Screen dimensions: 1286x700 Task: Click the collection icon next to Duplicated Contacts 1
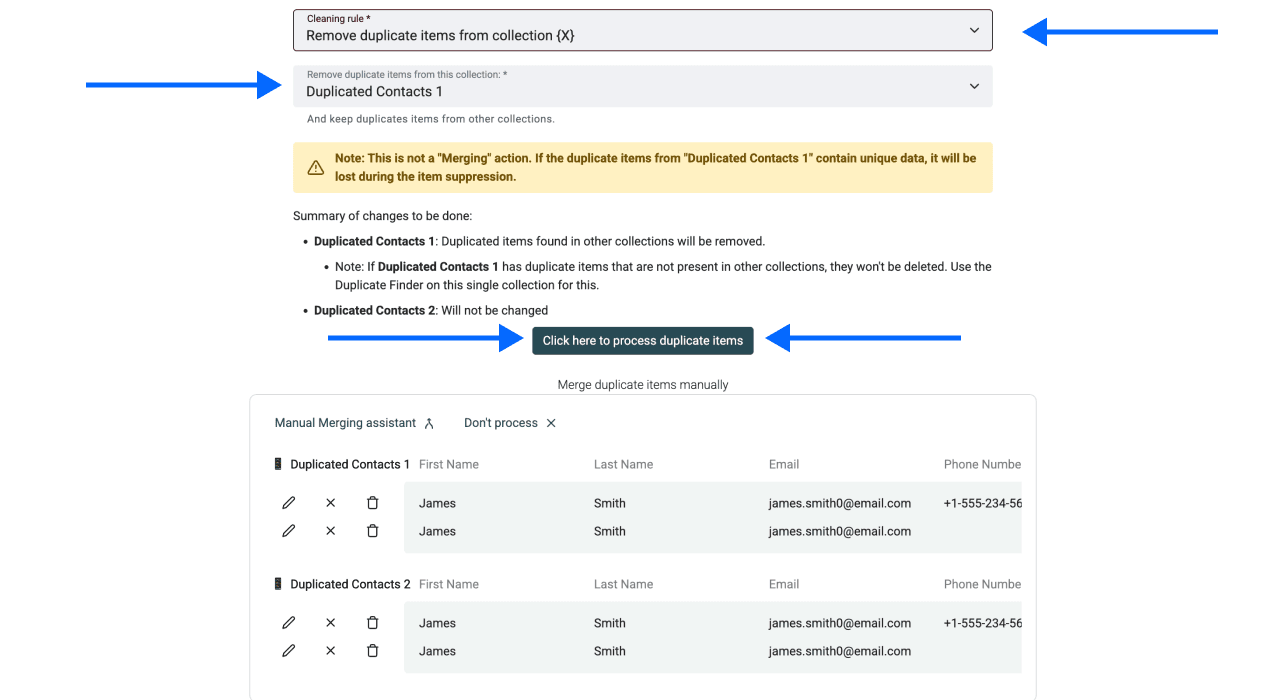coord(278,463)
